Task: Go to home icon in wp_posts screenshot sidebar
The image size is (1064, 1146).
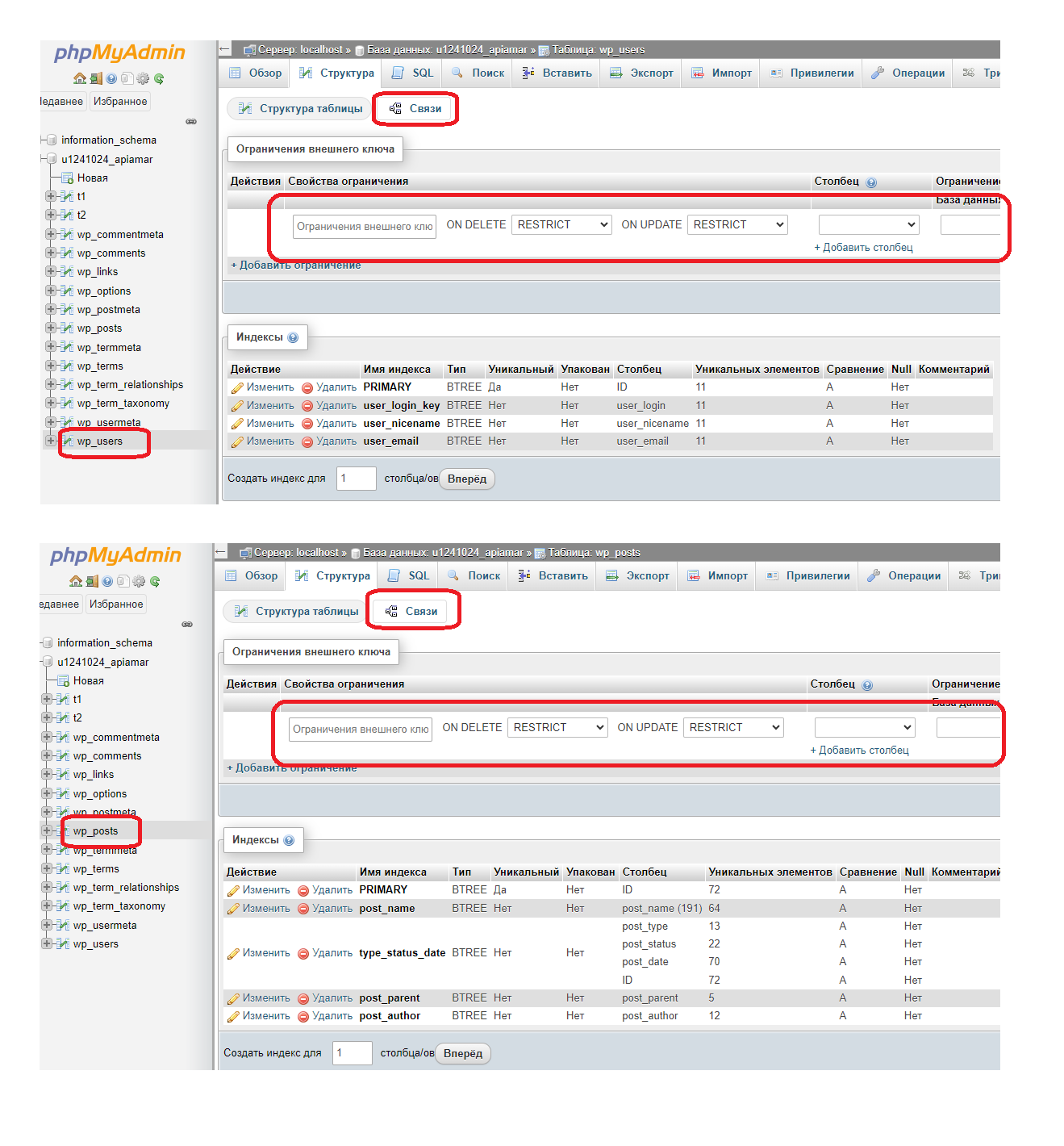Action: 76,581
